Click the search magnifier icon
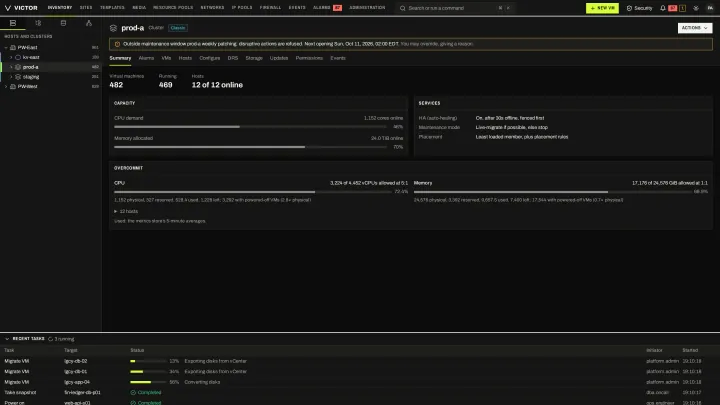The height and width of the screenshot is (405, 720). [x=403, y=8]
